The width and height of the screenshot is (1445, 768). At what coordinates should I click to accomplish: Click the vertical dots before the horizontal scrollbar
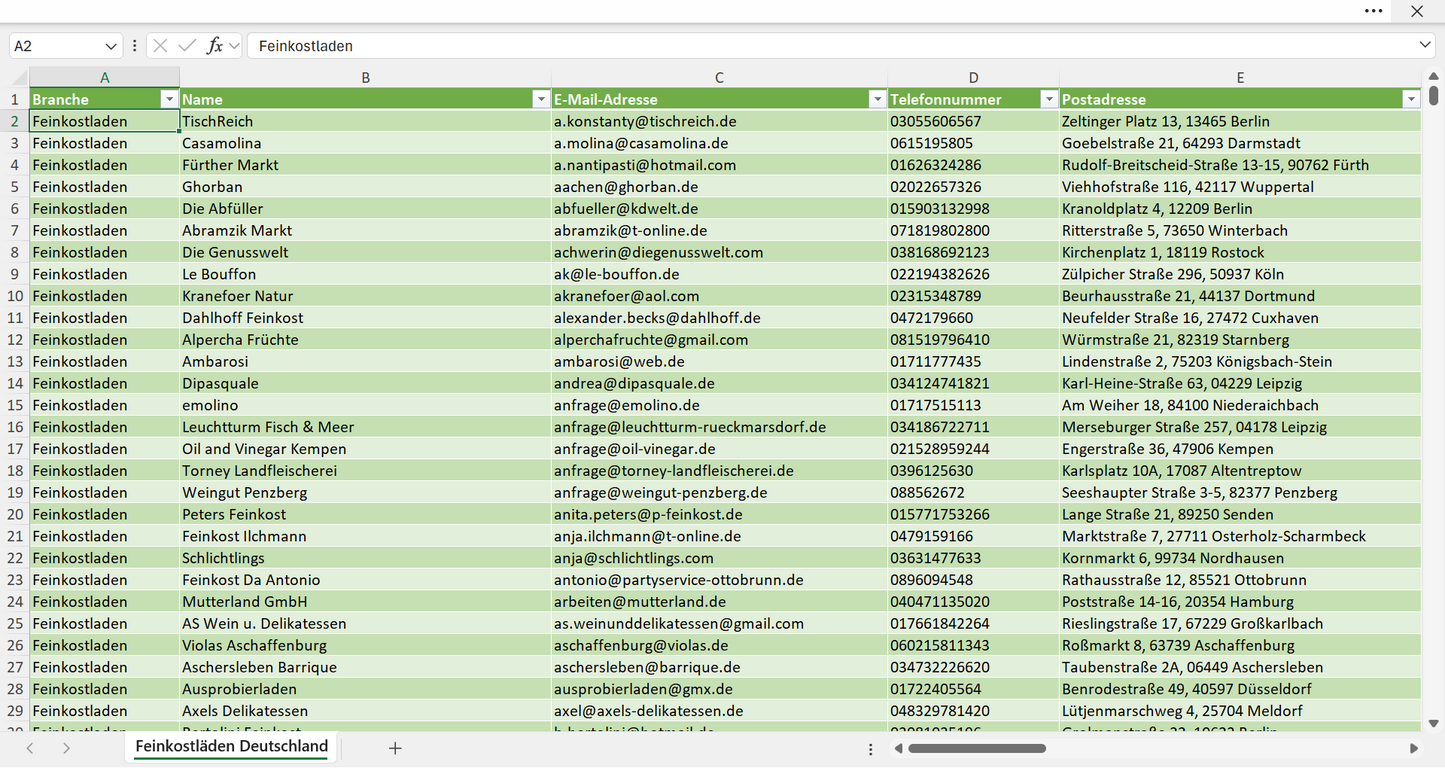coord(871,749)
